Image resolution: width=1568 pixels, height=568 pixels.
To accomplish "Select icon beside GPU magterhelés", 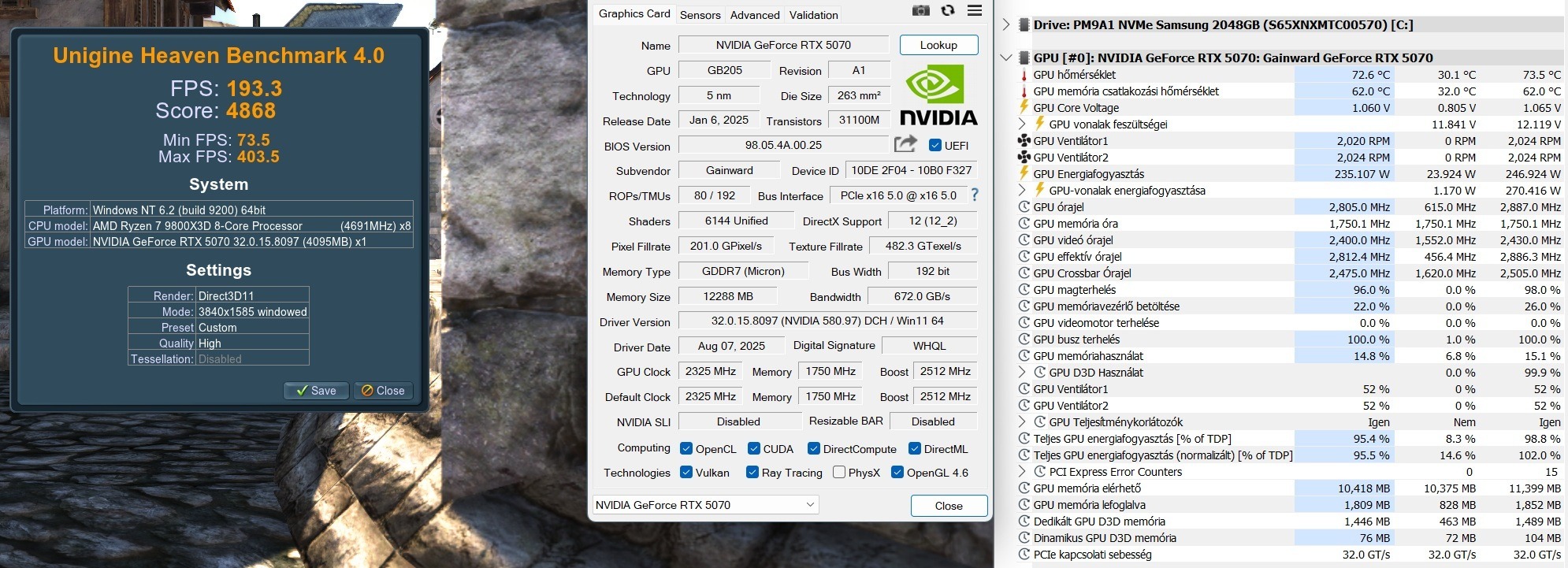I will [1024, 290].
